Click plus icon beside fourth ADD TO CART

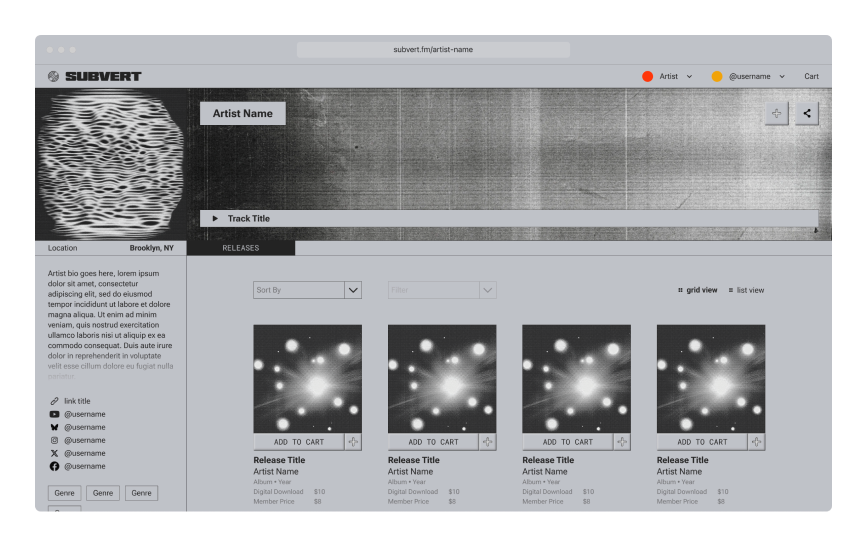(x=756, y=442)
